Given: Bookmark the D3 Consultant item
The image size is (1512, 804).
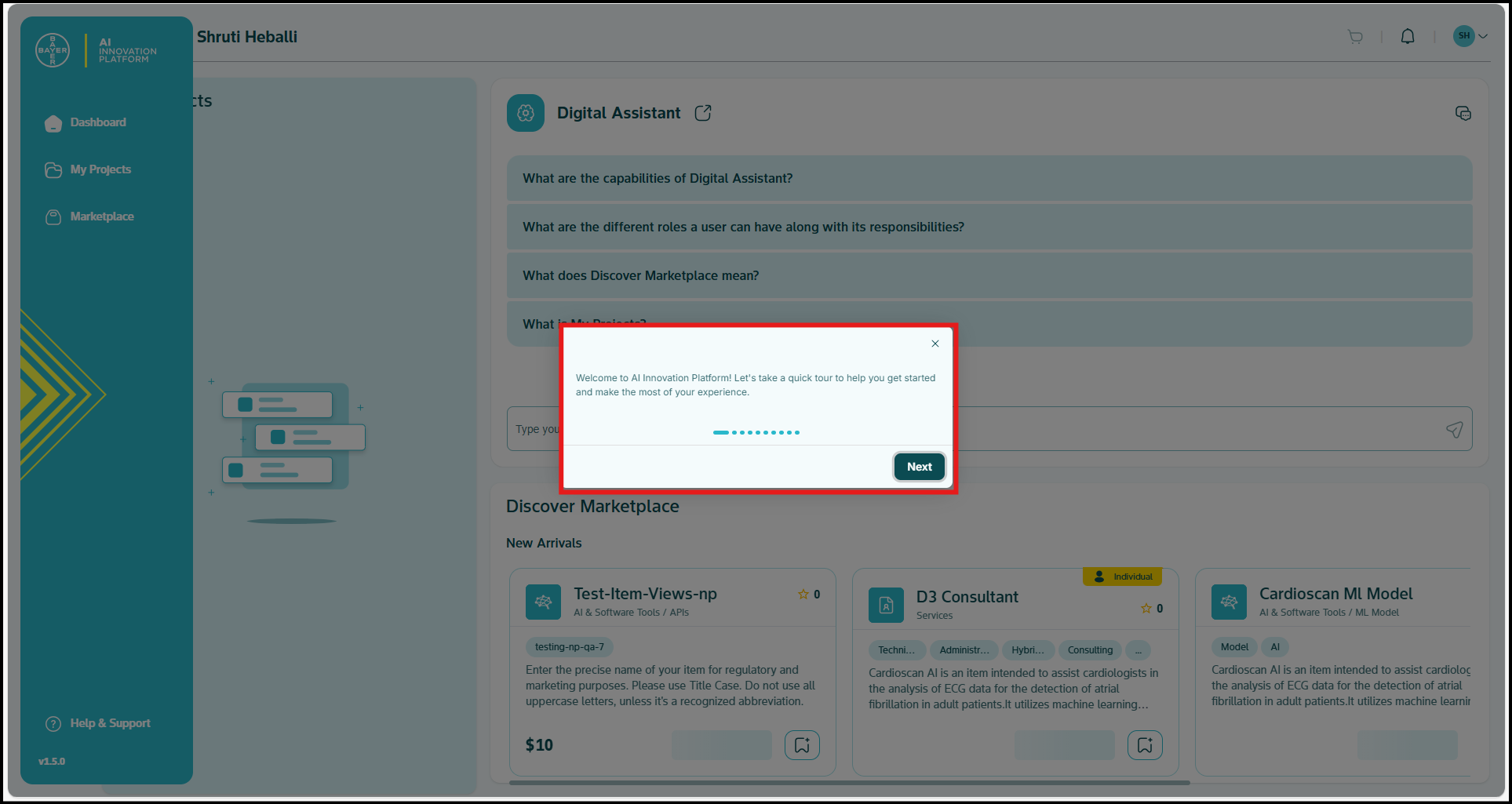Looking at the screenshot, I should coord(1145,745).
